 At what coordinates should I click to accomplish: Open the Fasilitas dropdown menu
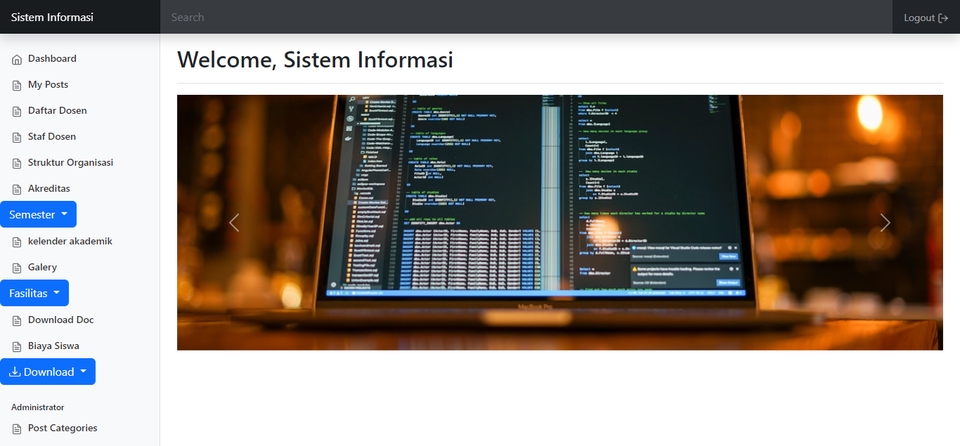point(34,293)
